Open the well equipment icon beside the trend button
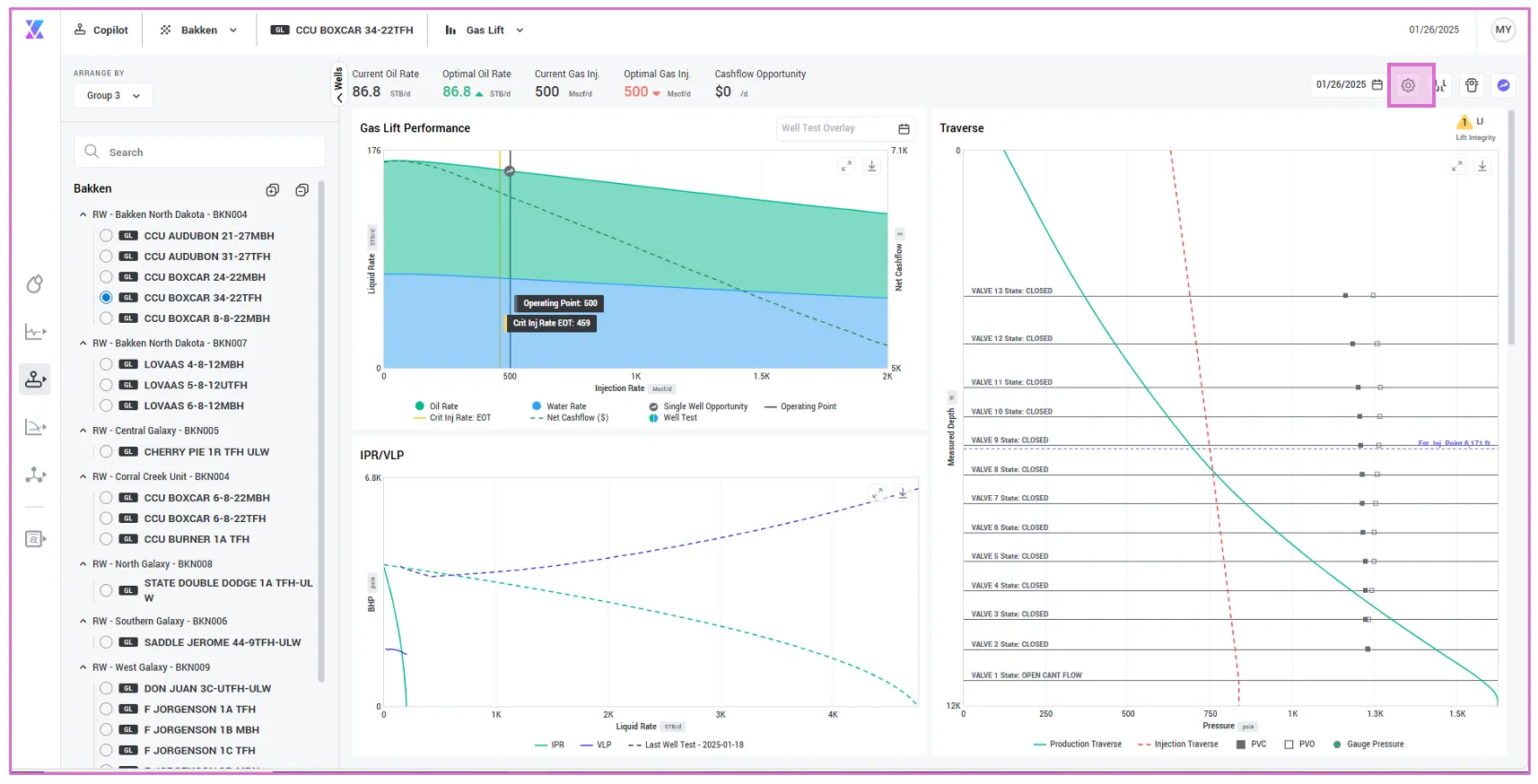Screen dimensions: 1538x784 click(x=1472, y=85)
